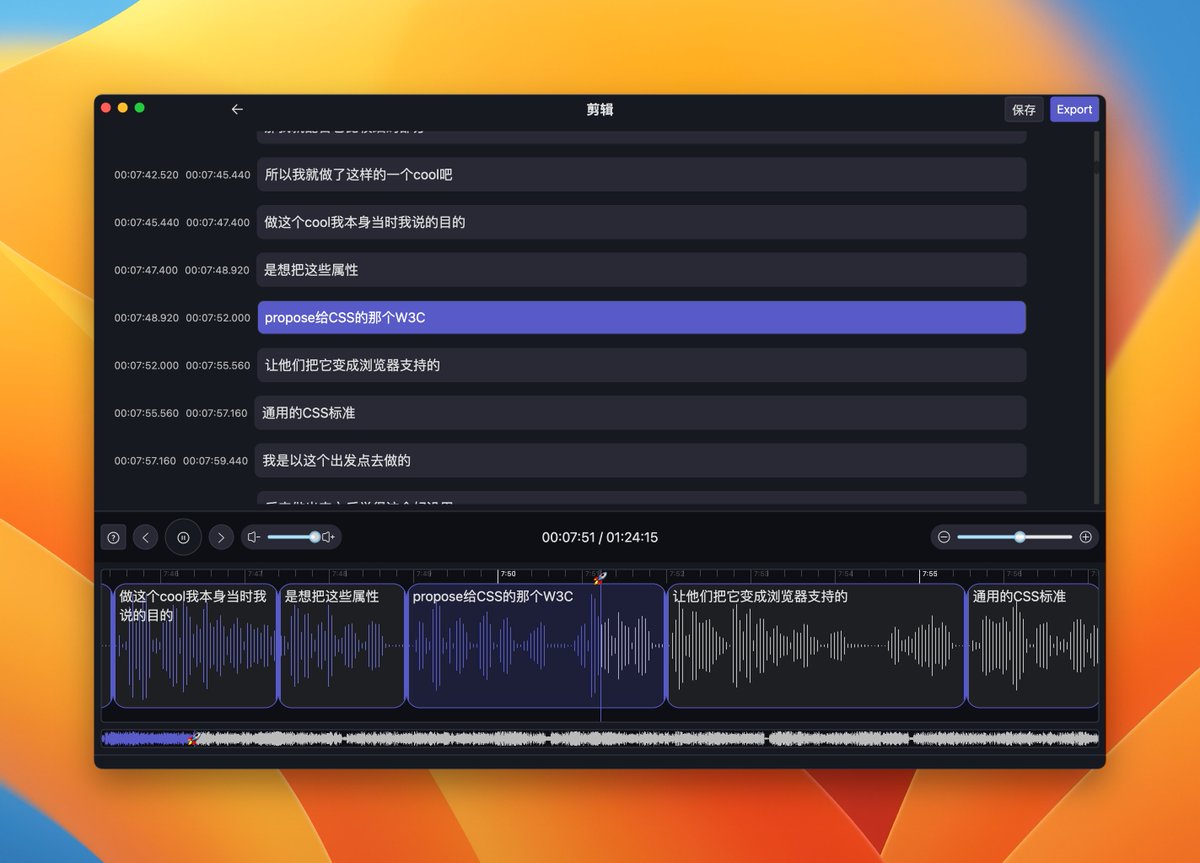1200x863 pixels.
Task: Click the 剪辑 window title
Action: coord(600,110)
